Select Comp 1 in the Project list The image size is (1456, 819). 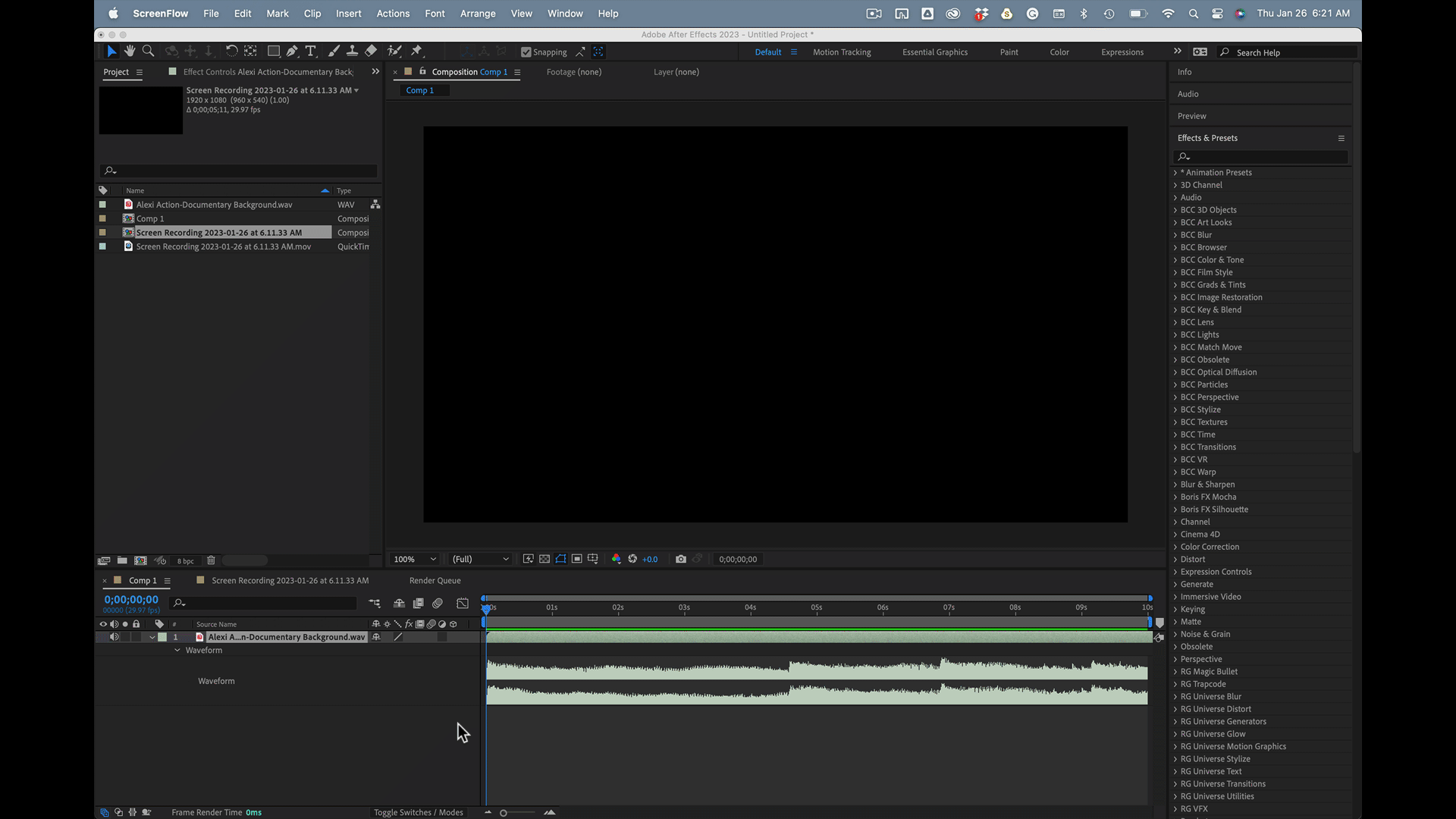pyautogui.click(x=150, y=218)
